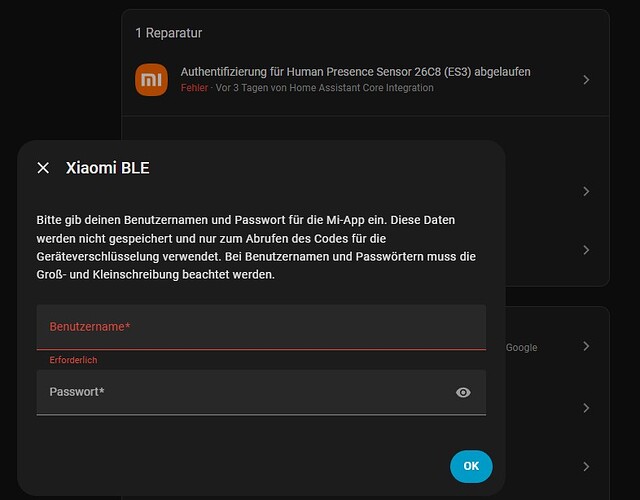640x500 pixels.
Task: Open the Authentifizierung abgelaufen repair entry
Action: pyautogui.click(x=355, y=72)
